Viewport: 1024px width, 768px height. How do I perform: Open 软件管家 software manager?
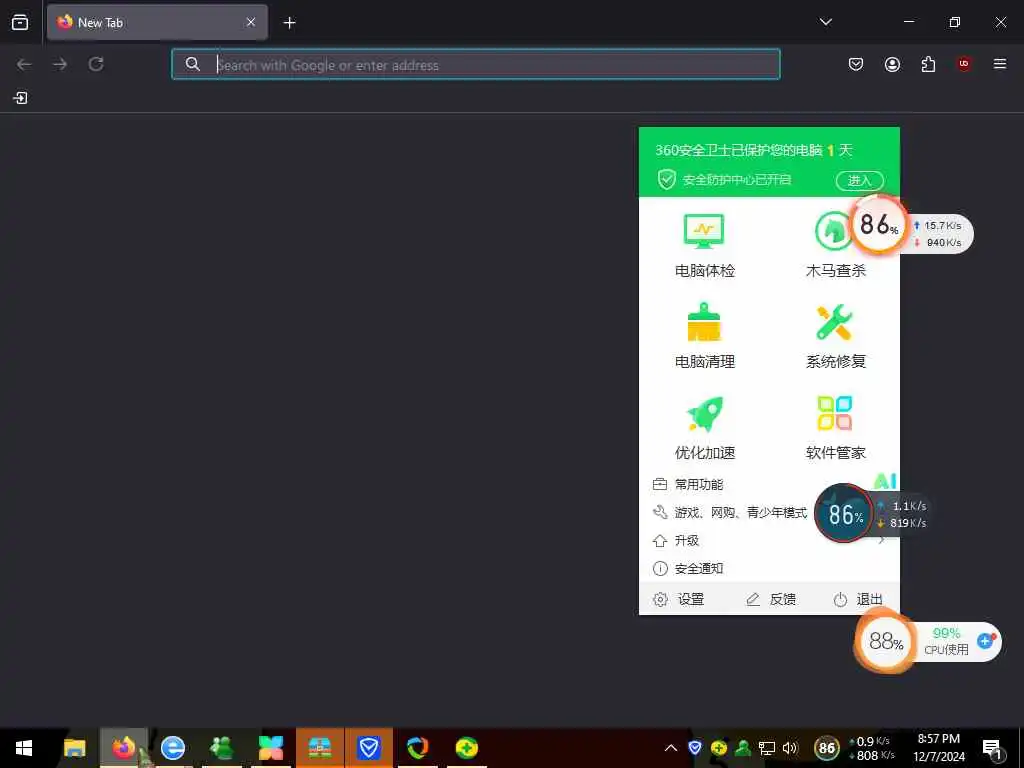(835, 428)
